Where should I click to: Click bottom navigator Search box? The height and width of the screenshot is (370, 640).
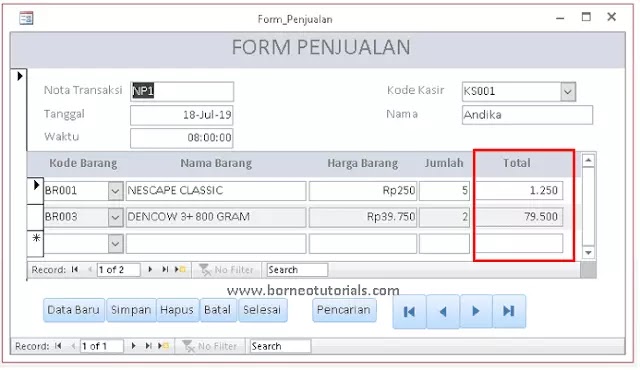coord(280,346)
